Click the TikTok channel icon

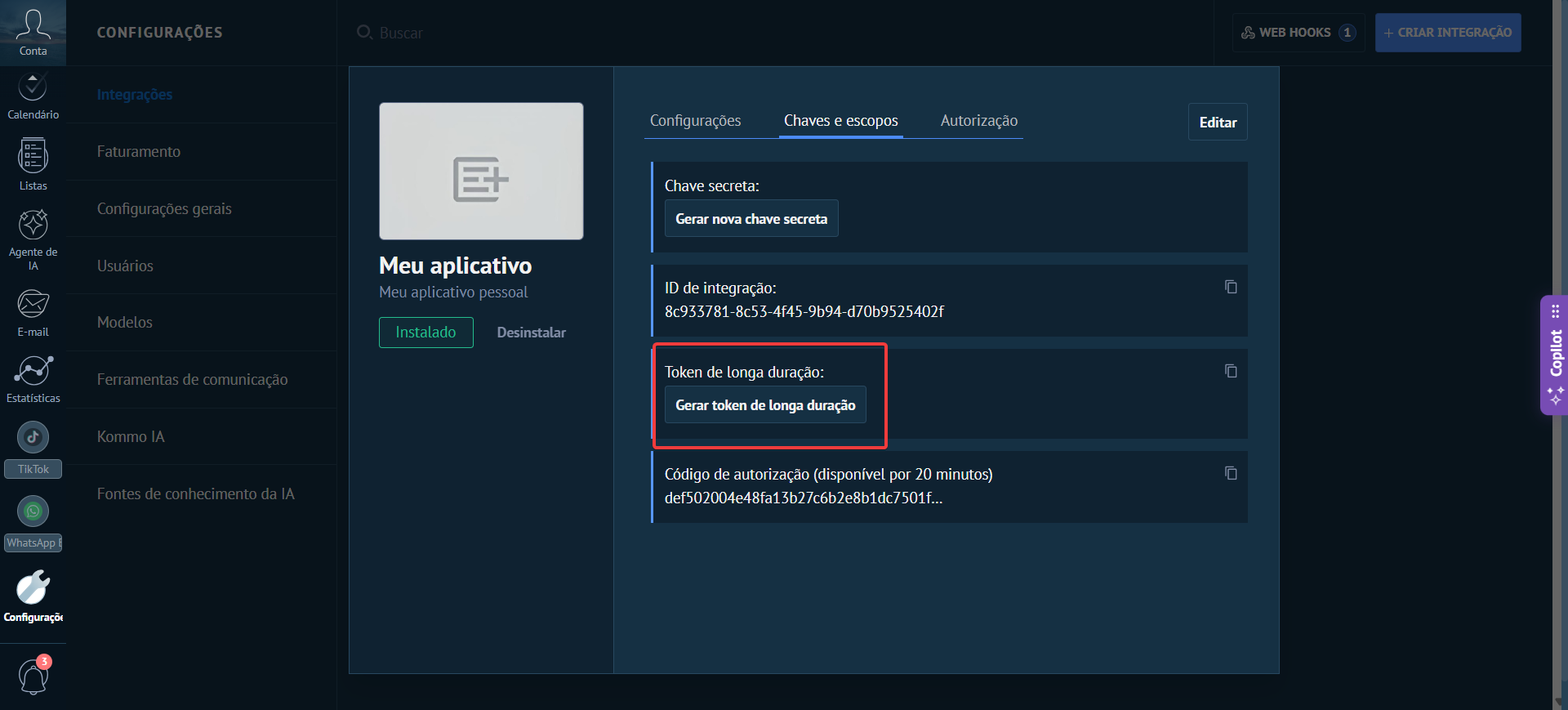(x=33, y=438)
